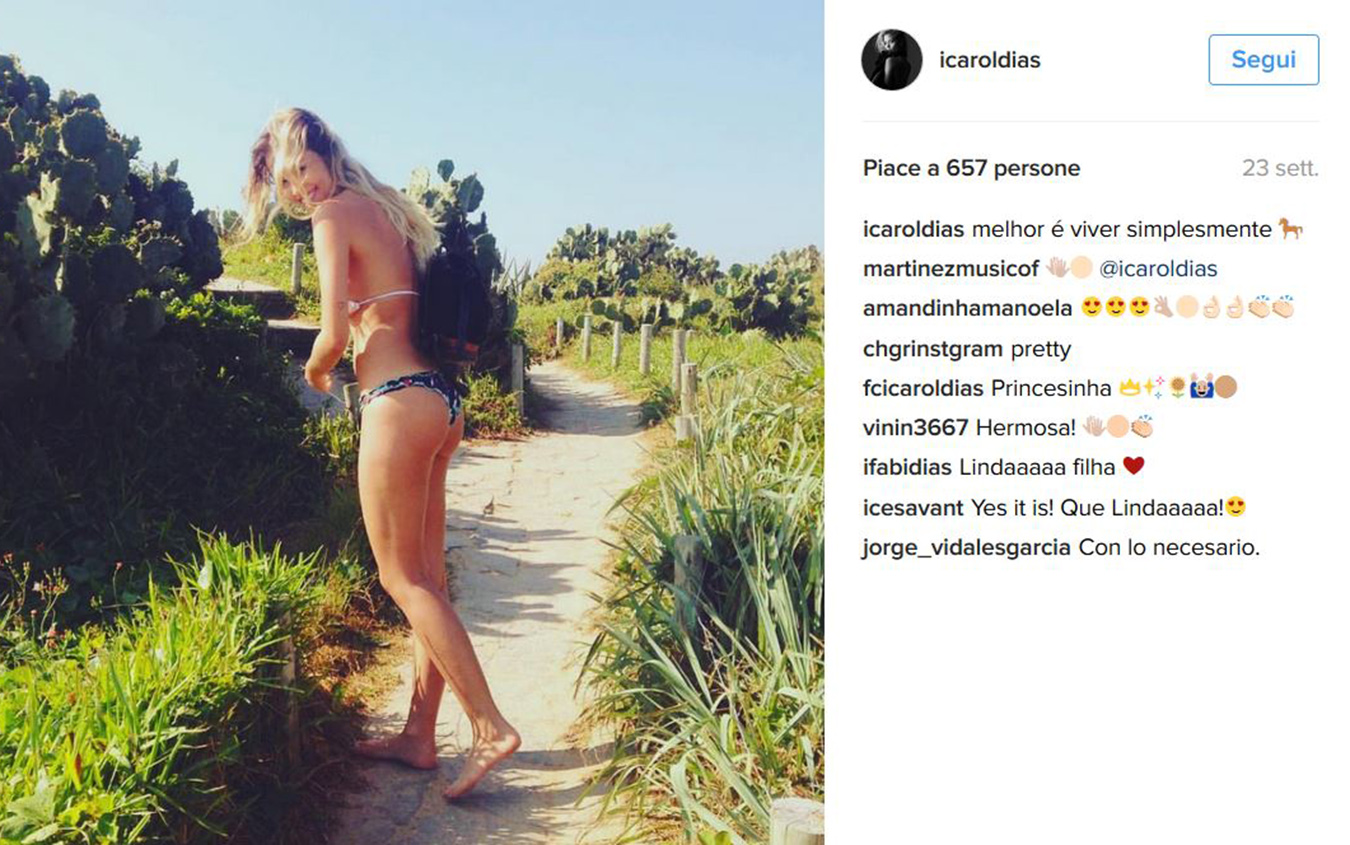Viewport: 1350px width, 845px height.
Task: Click the heart-eyes emoji in icesavant comment
Action: (x=1235, y=507)
